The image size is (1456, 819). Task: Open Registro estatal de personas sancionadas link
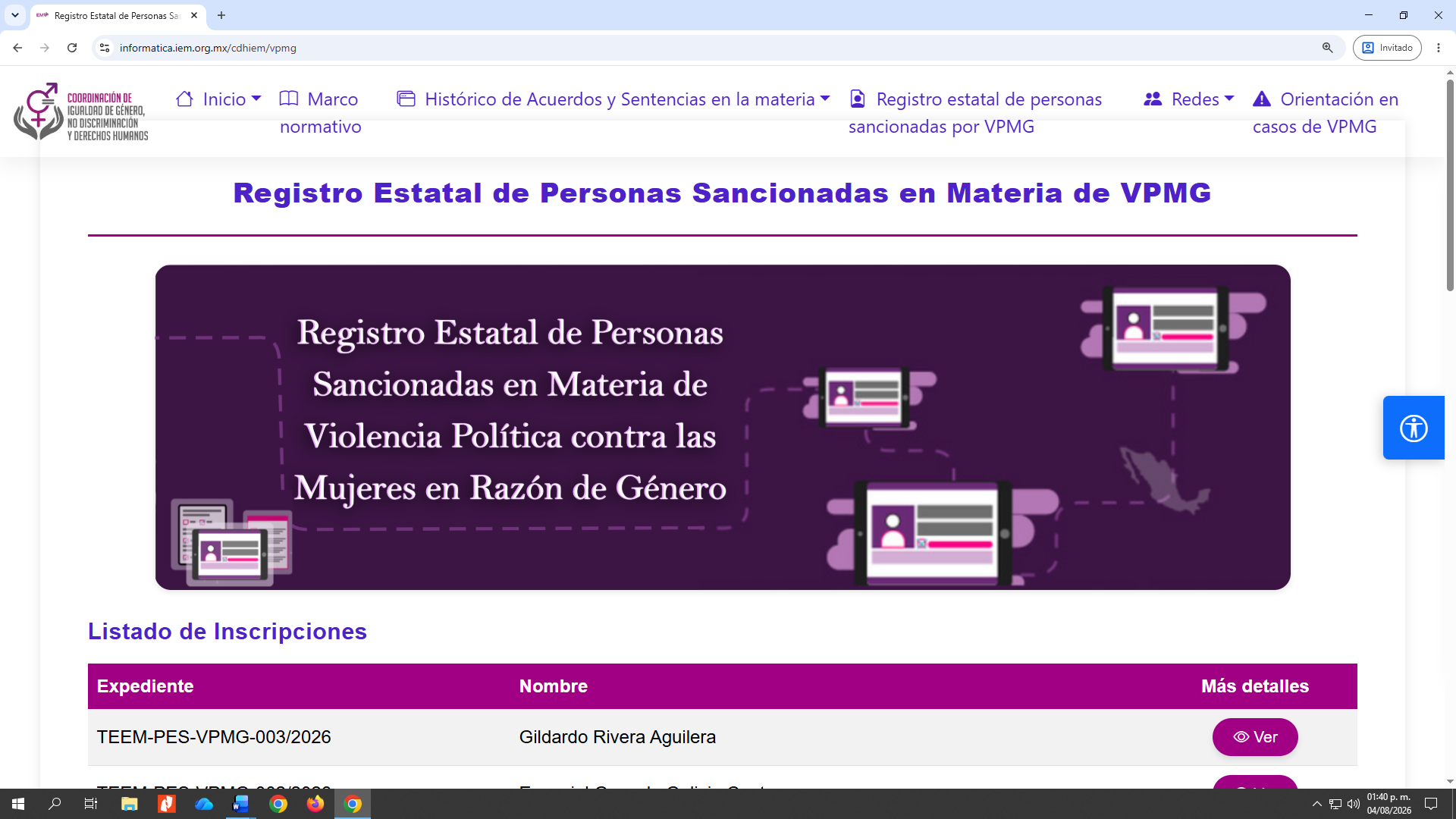pos(975,113)
